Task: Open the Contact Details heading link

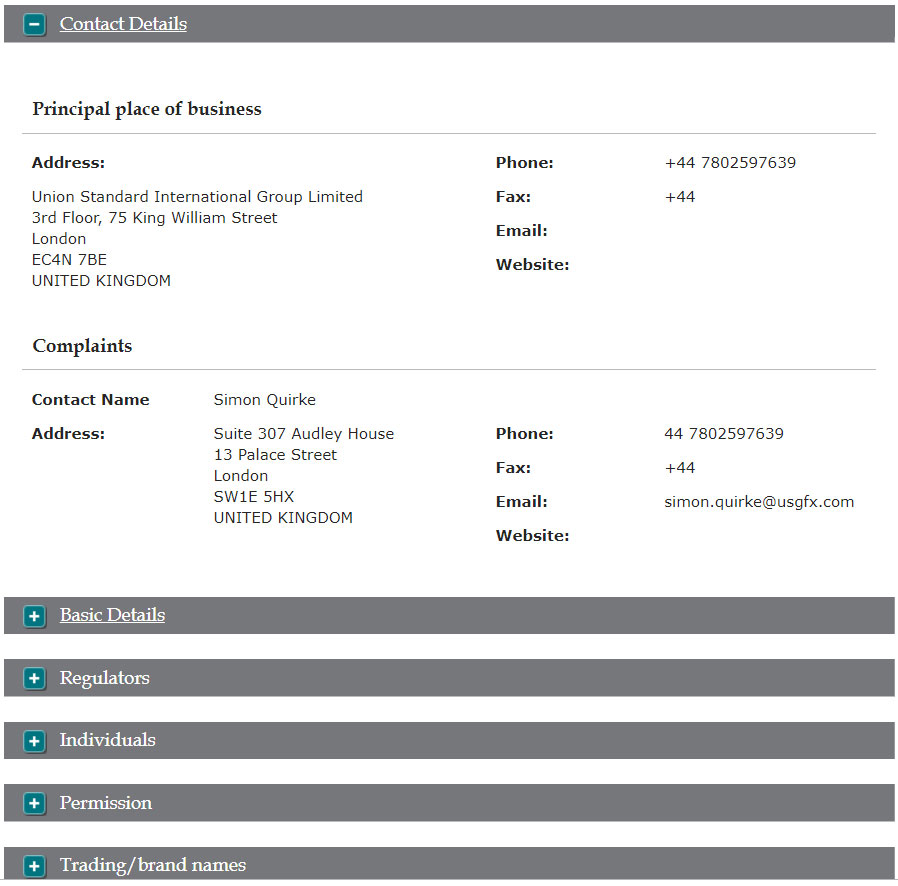Action: point(123,23)
